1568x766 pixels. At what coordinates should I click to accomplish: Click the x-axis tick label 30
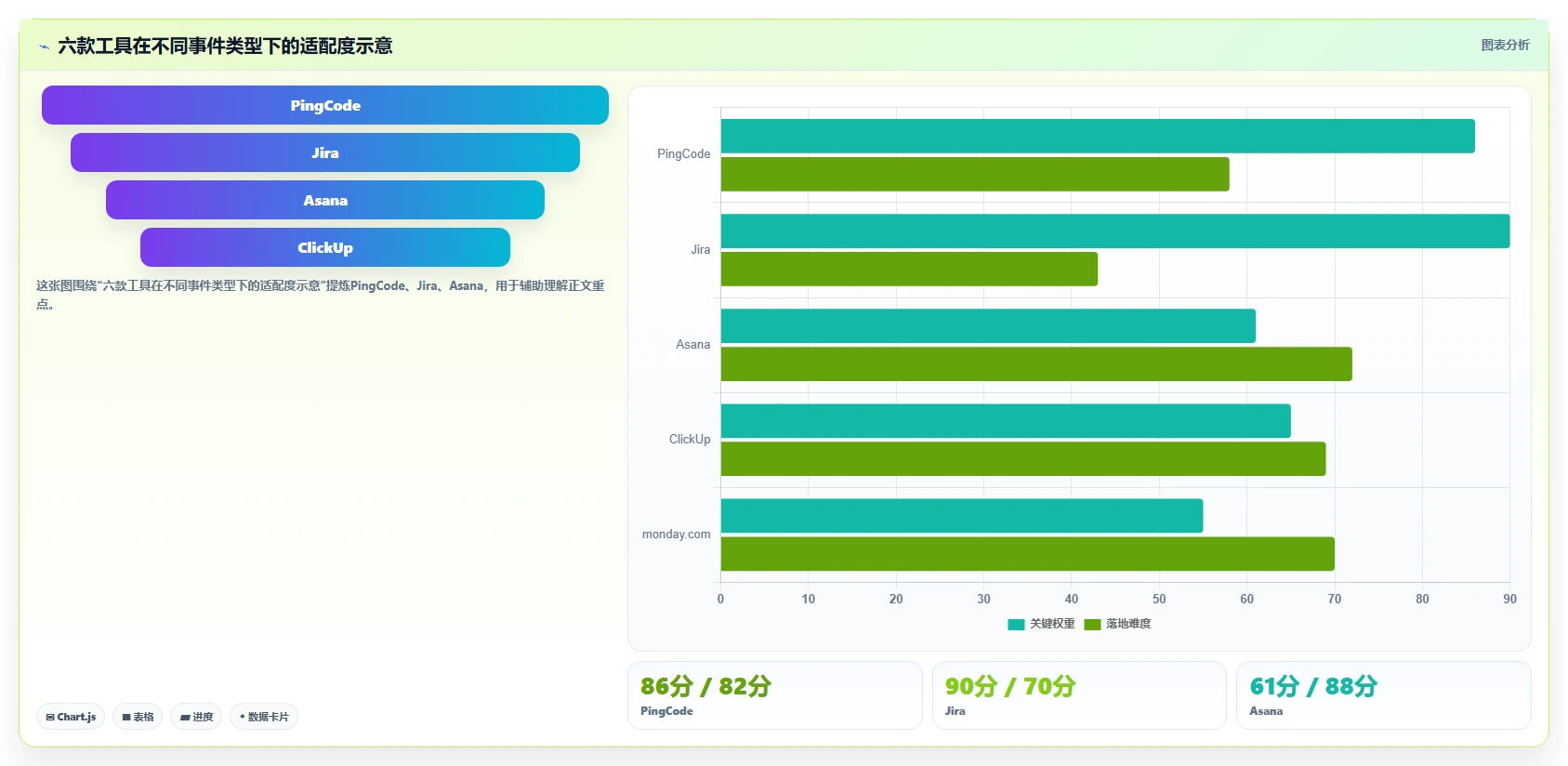pyautogui.click(x=983, y=599)
